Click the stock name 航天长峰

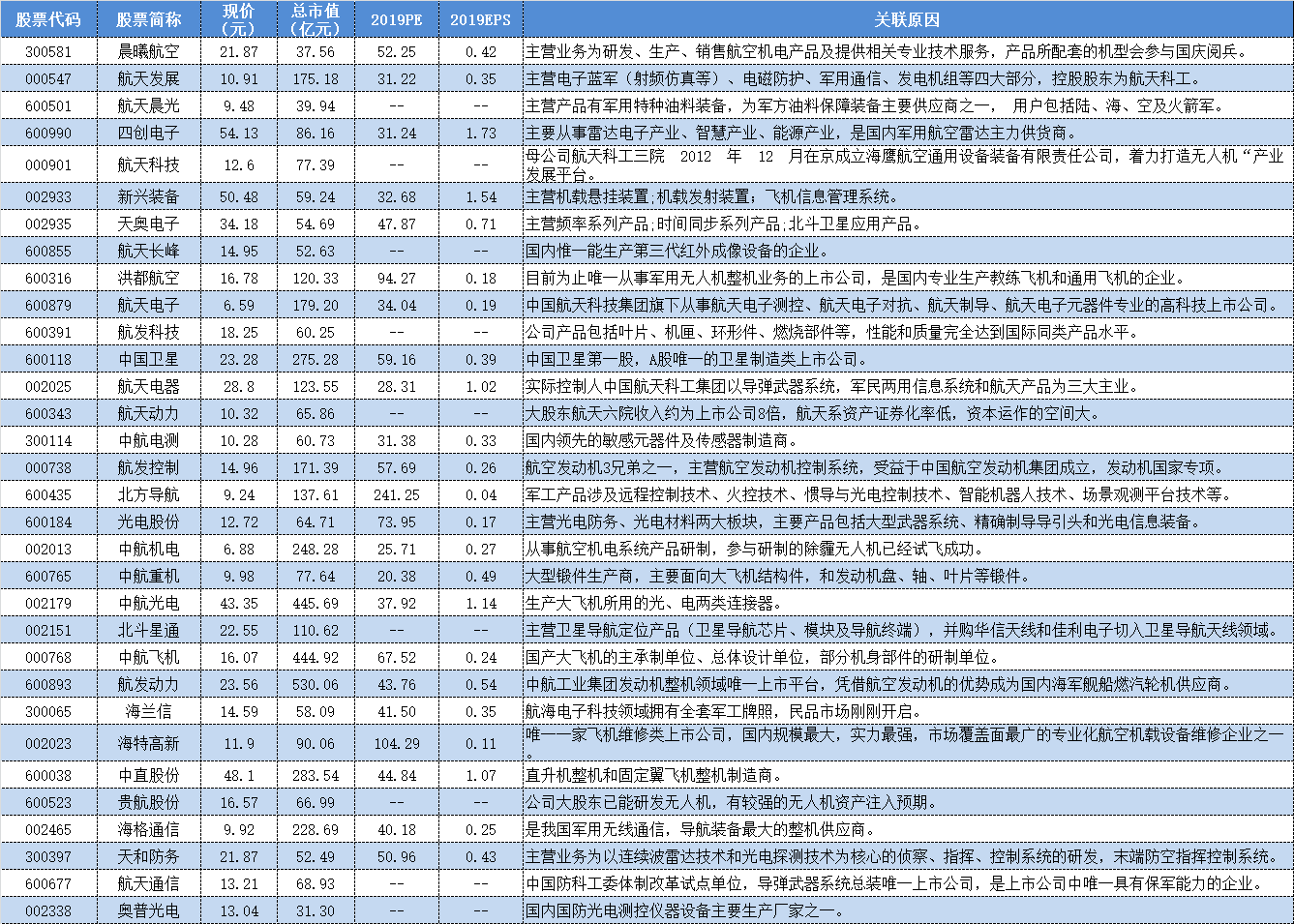click(149, 251)
